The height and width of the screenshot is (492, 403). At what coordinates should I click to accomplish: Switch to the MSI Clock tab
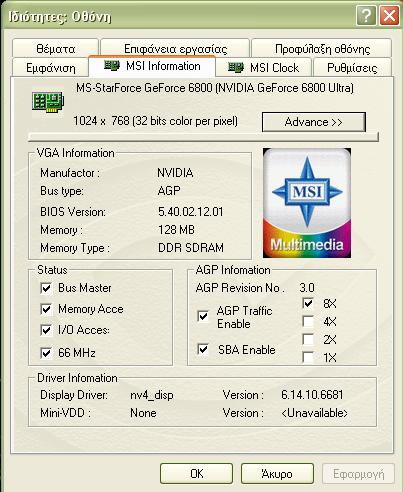point(264,68)
